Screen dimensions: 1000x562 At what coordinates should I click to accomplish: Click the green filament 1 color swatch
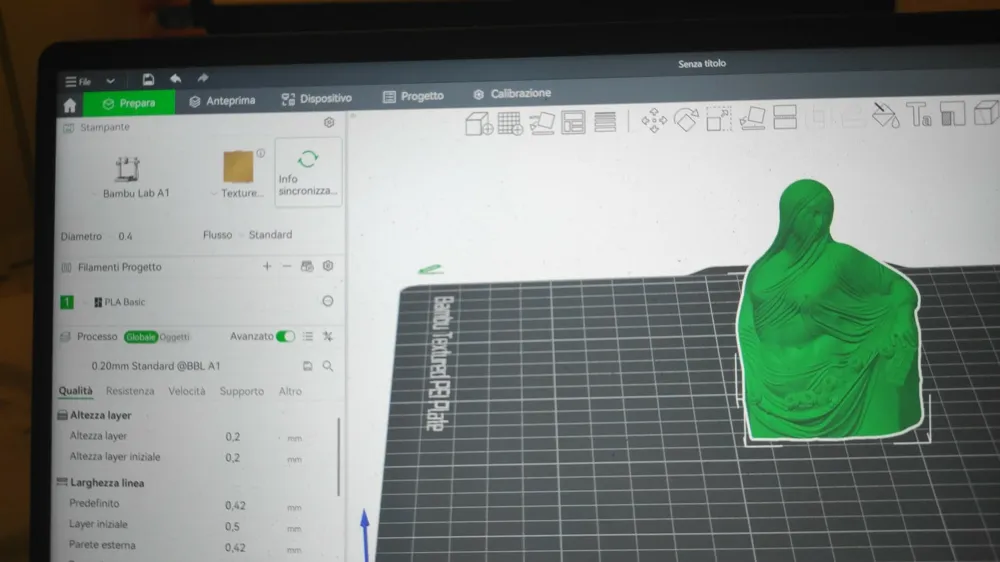[x=66, y=302]
